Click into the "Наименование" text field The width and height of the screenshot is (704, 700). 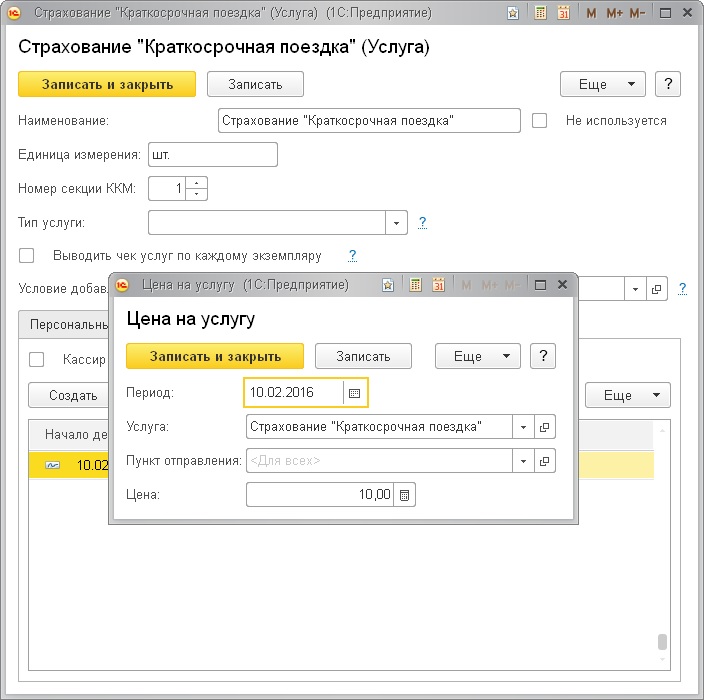point(368,120)
